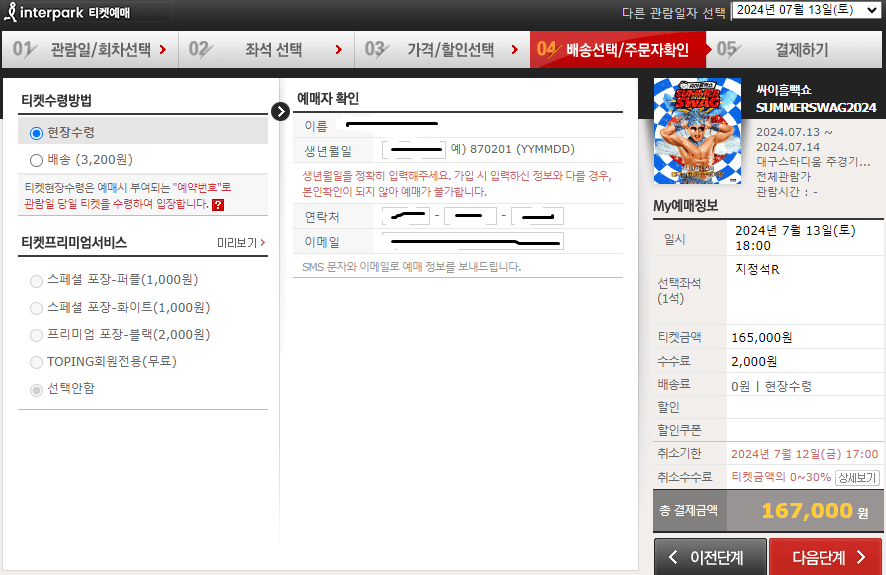This screenshot has width=886, height=575.
Task: Click the 다음단계 button
Action: pos(825,557)
